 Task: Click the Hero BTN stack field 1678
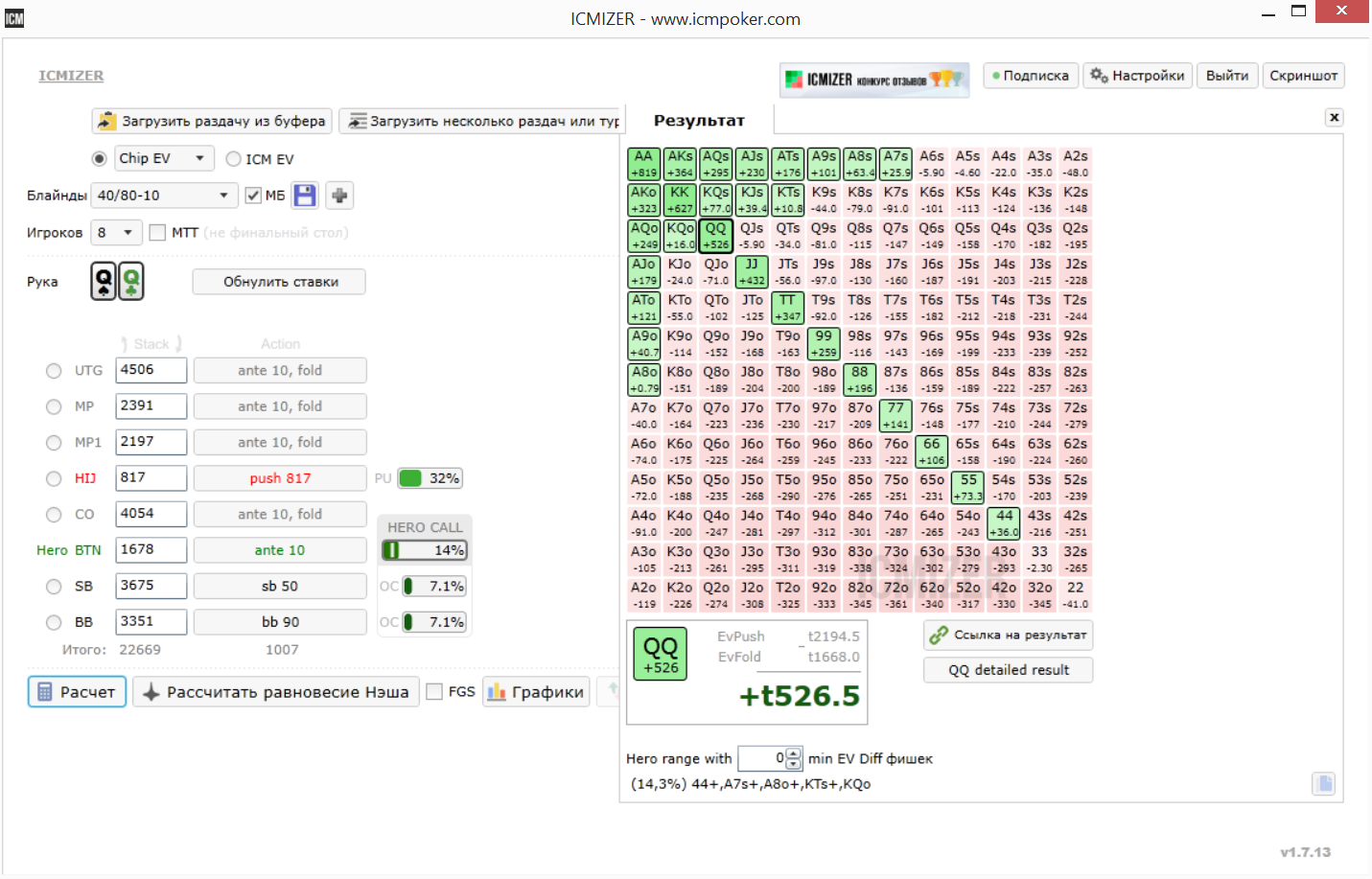151,549
